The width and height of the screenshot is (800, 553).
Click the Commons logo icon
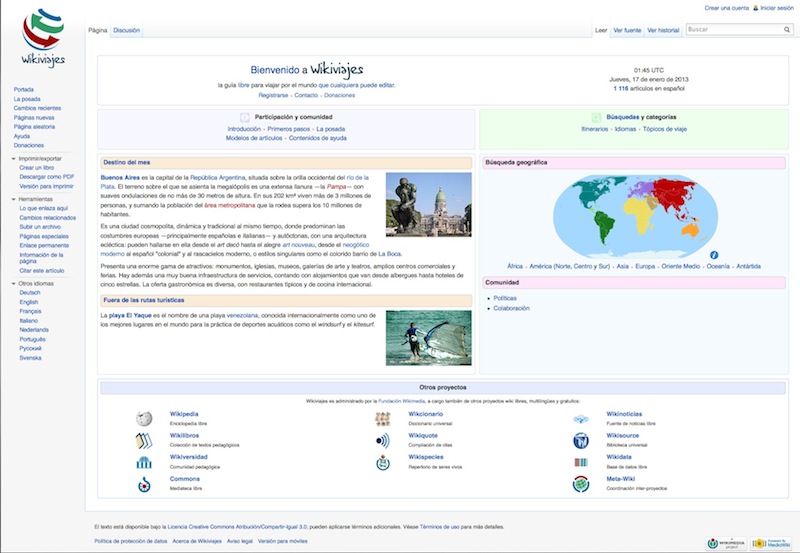[x=144, y=485]
